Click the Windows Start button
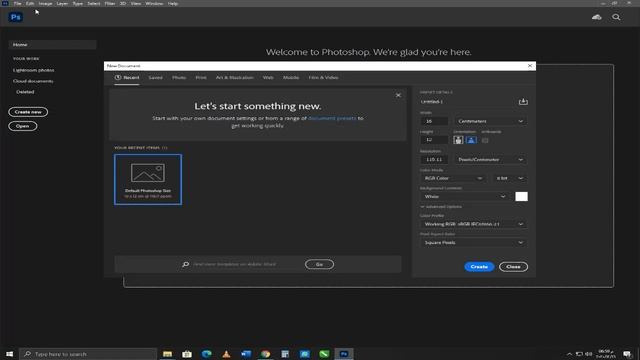640x360 pixels. 9,354
